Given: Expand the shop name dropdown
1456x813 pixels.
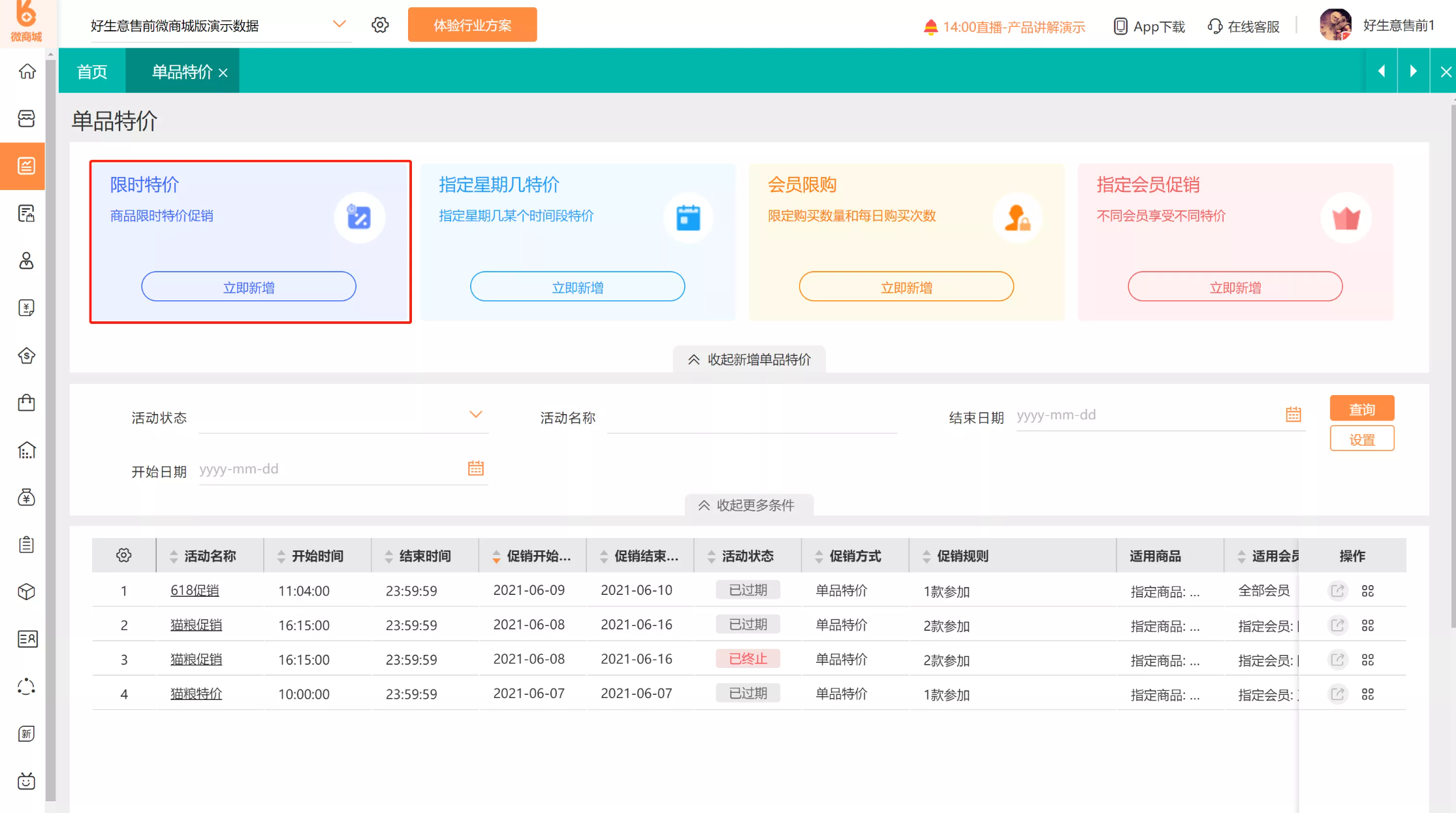Looking at the screenshot, I should pyautogui.click(x=339, y=24).
